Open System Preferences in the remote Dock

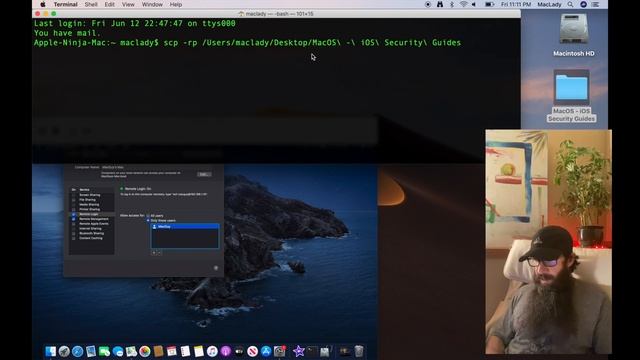tap(280, 351)
